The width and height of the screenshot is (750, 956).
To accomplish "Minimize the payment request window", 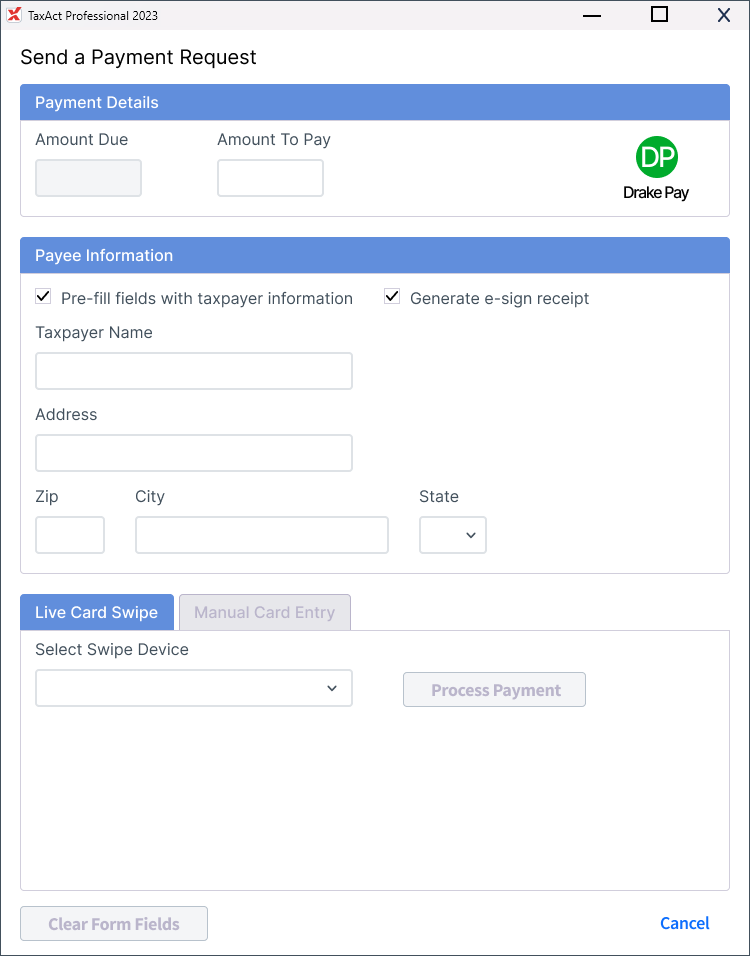I will pos(594,15).
